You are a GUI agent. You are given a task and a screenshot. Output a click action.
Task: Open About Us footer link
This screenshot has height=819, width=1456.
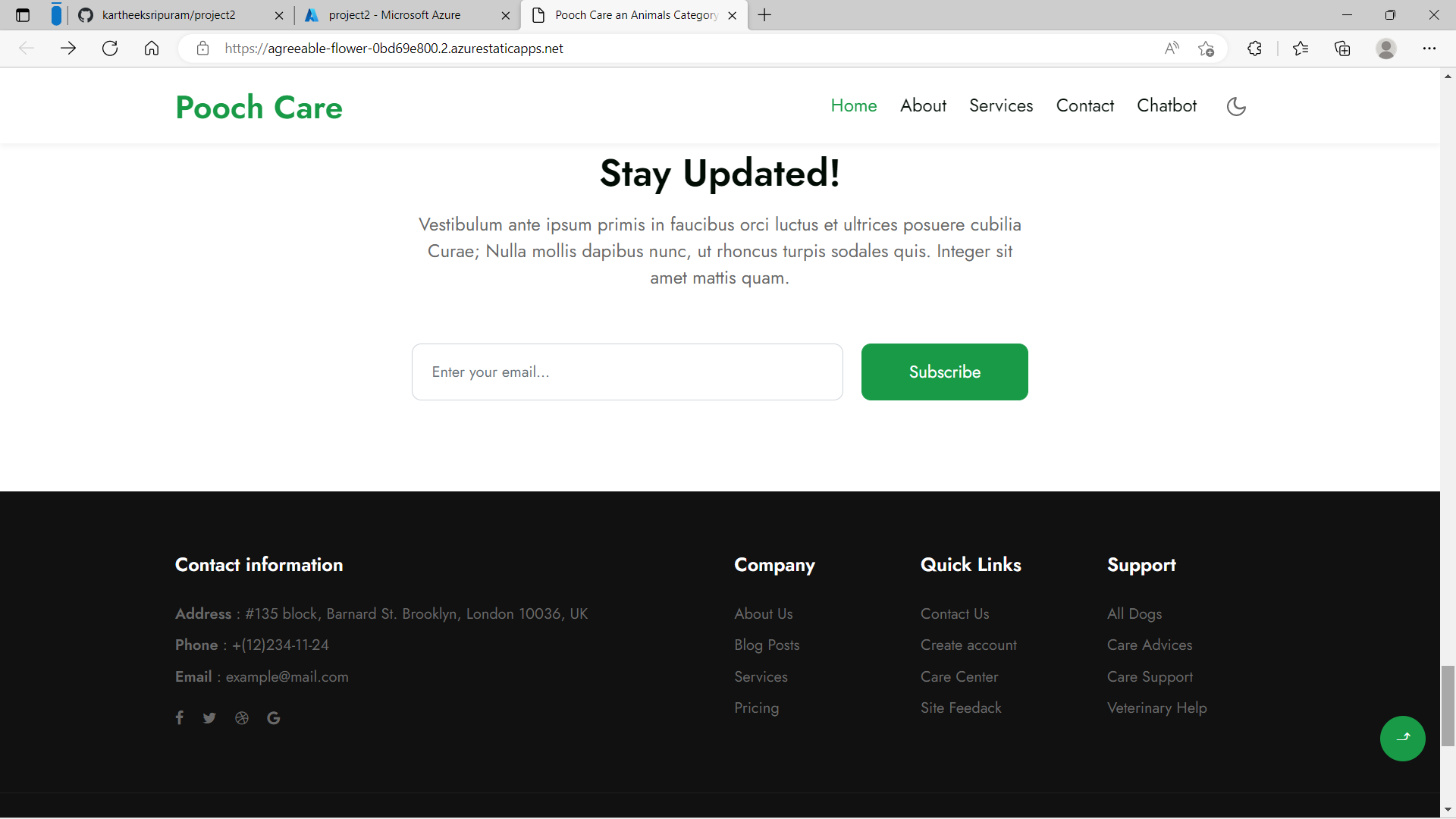coord(763,613)
